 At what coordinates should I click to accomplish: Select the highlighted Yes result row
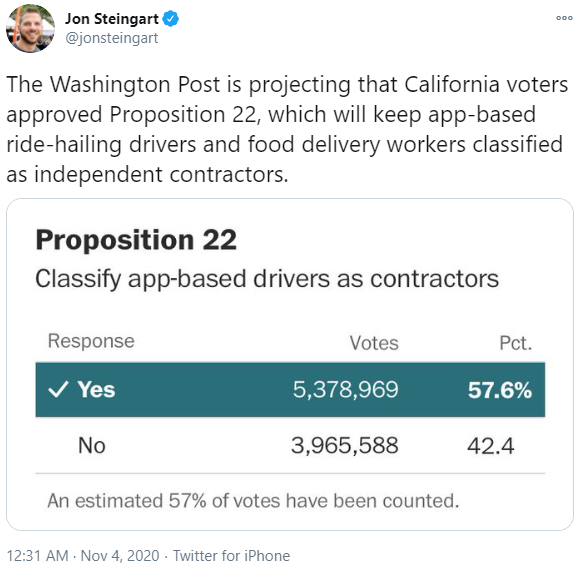click(x=290, y=389)
